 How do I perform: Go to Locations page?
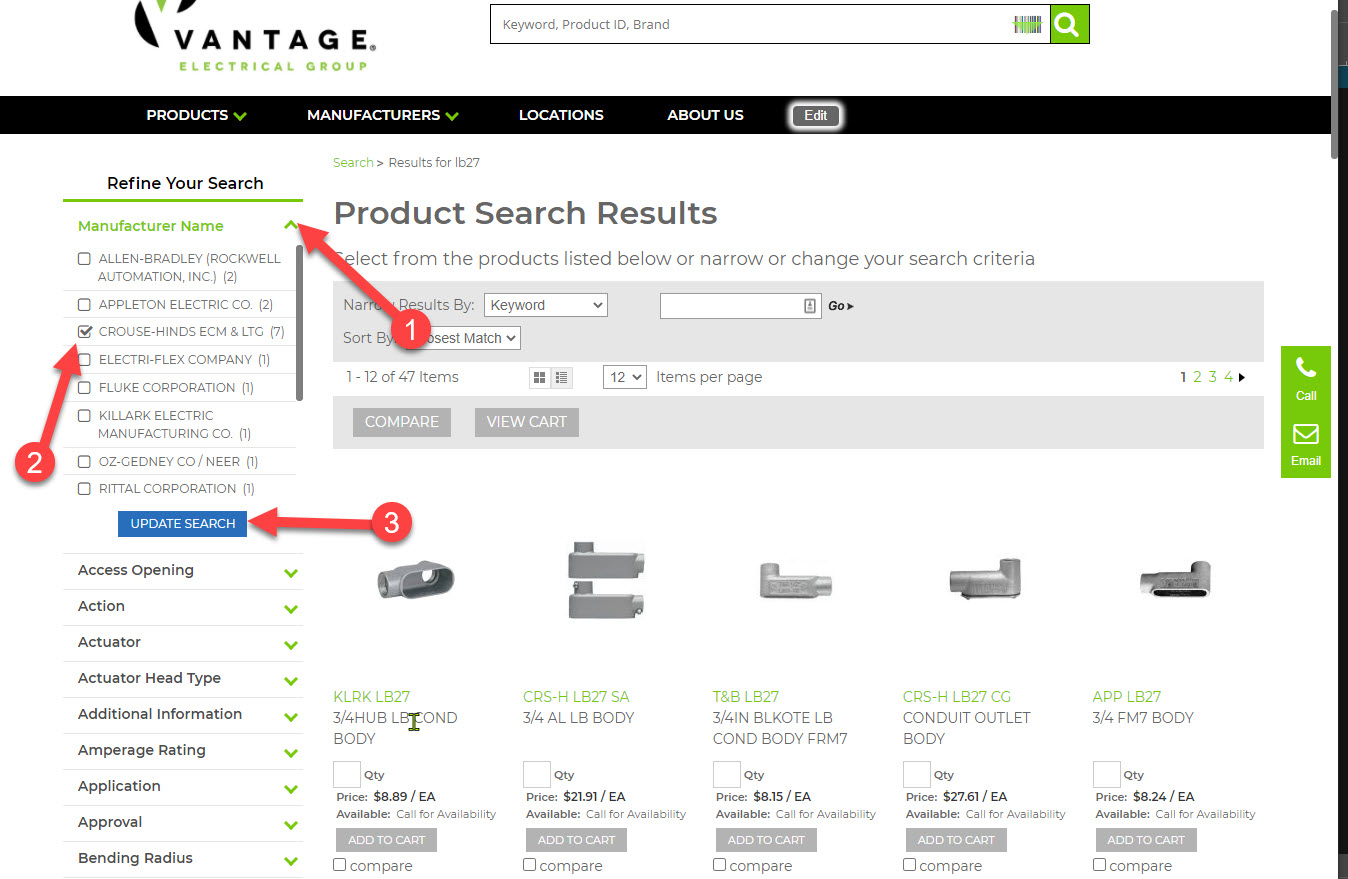pyautogui.click(x=561, y=115)
